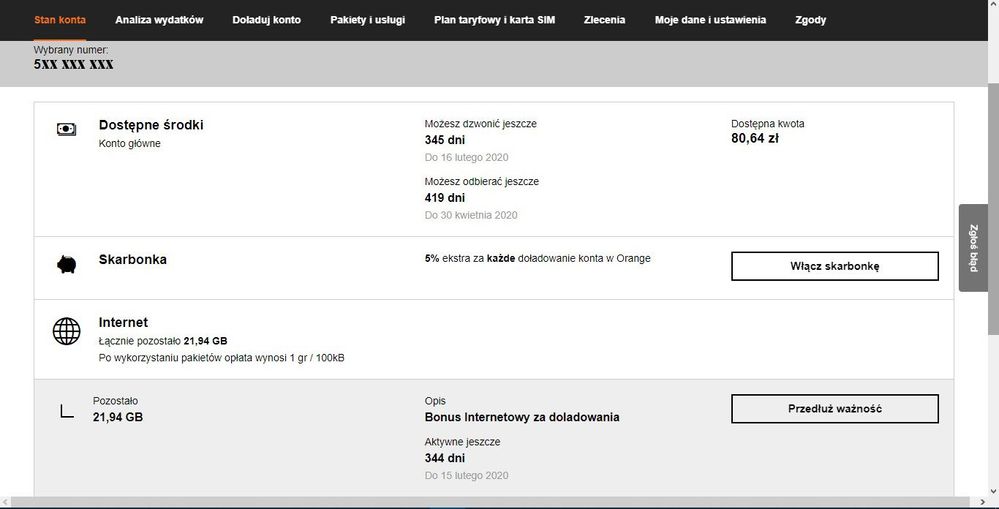The width and height of the screenshot is (999, 509).
Task: Click the 80,64 zł available amount
Action: [754, 139]
